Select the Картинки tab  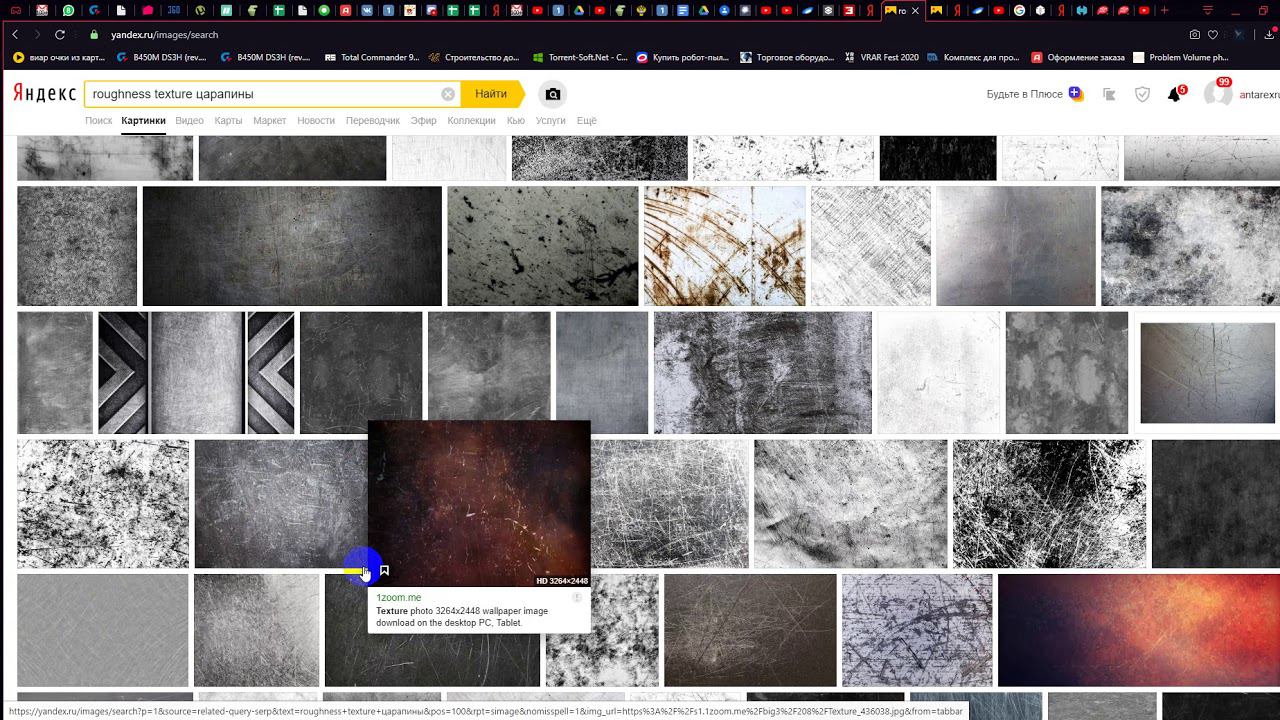pyautogui.click(x=144, y=121)
